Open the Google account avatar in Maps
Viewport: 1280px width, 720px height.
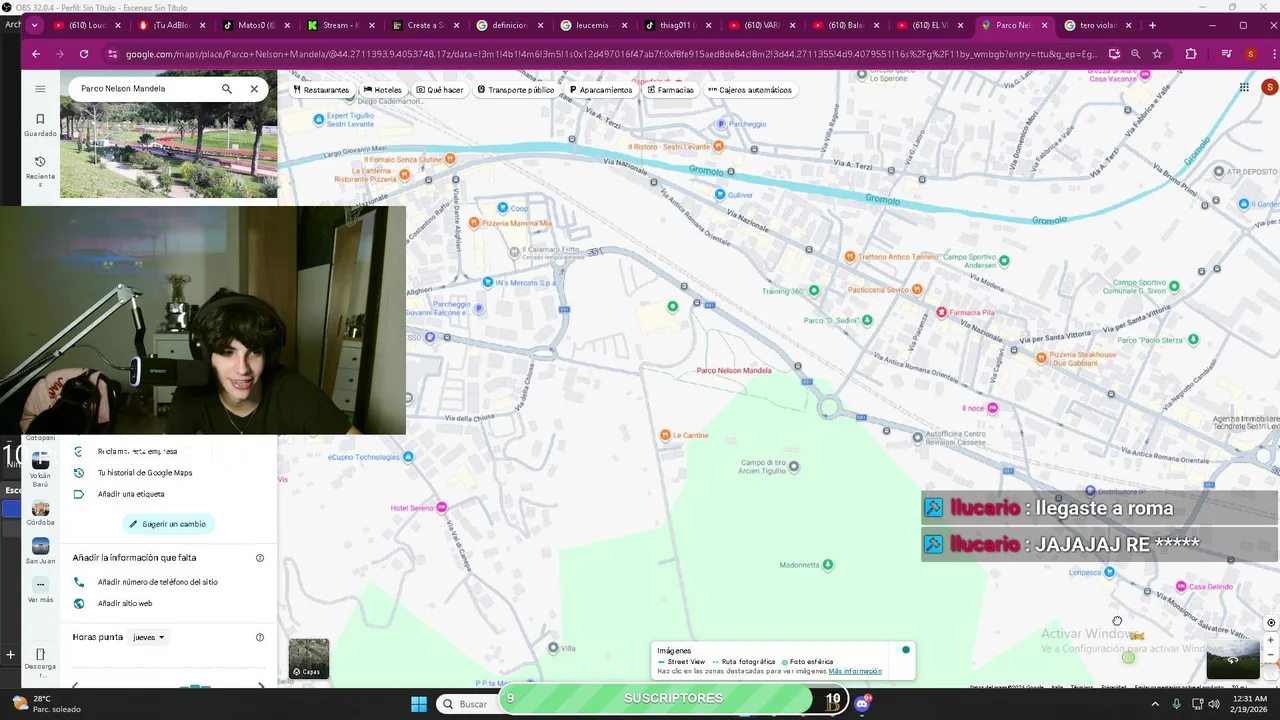pos(1270,87)
